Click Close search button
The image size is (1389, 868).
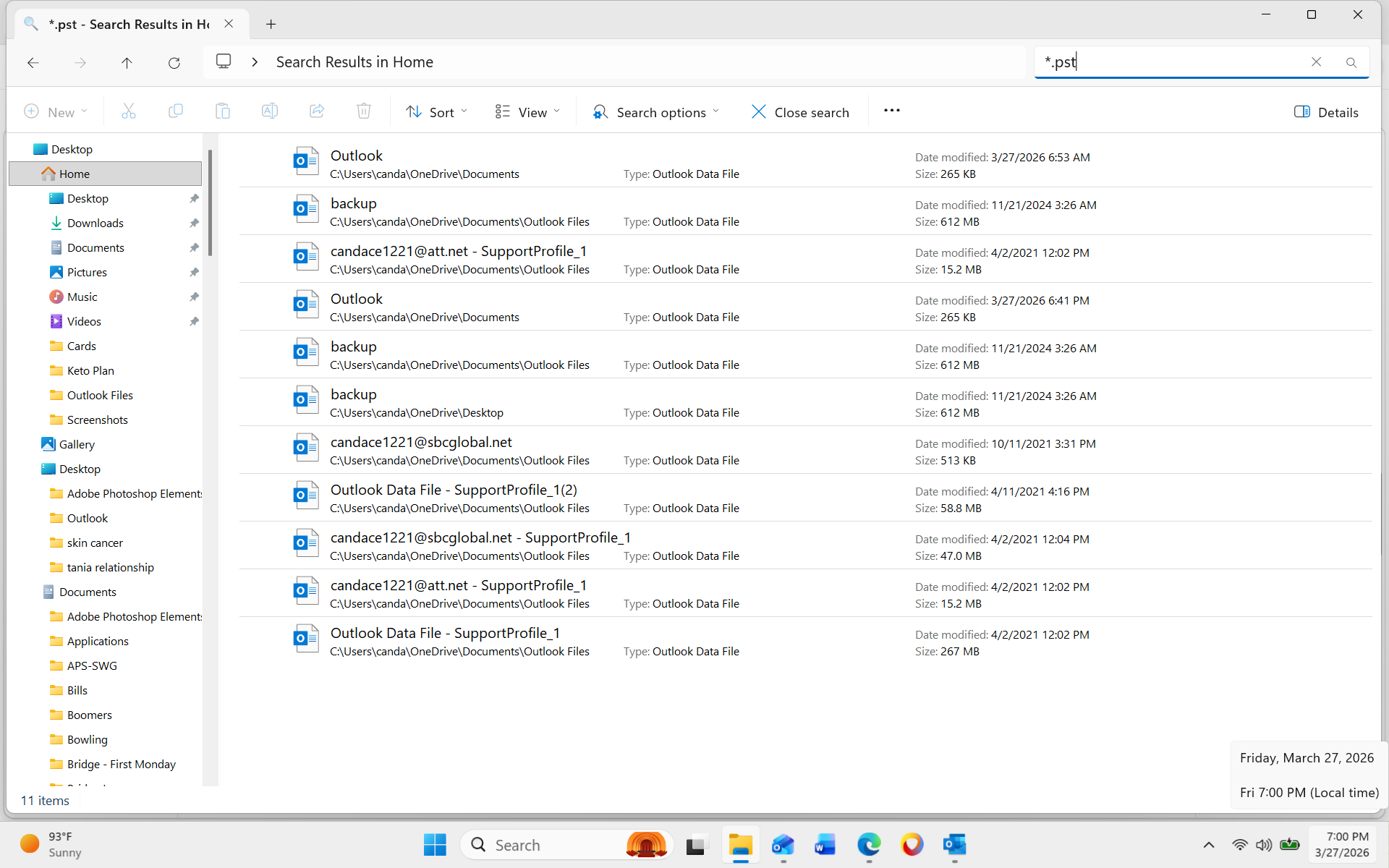800,111
